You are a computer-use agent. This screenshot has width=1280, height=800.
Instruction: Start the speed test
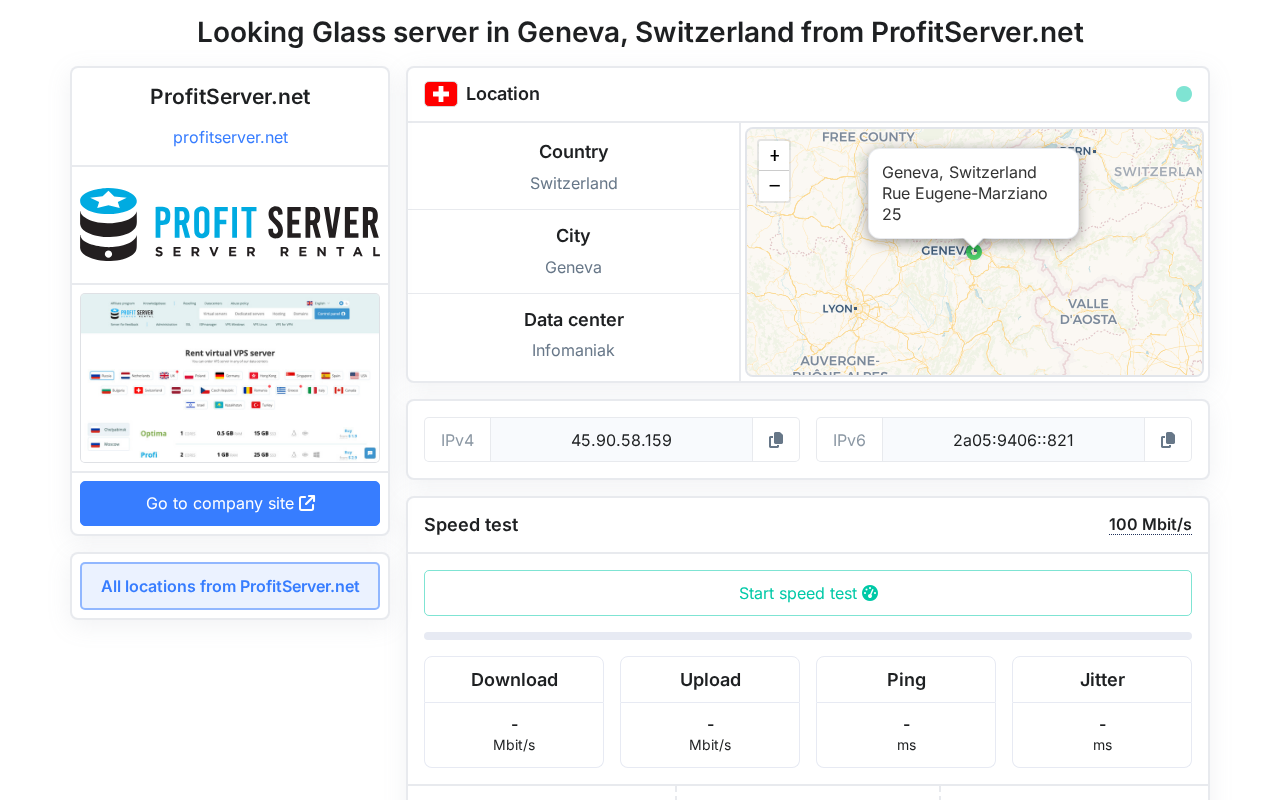[808, 593]
